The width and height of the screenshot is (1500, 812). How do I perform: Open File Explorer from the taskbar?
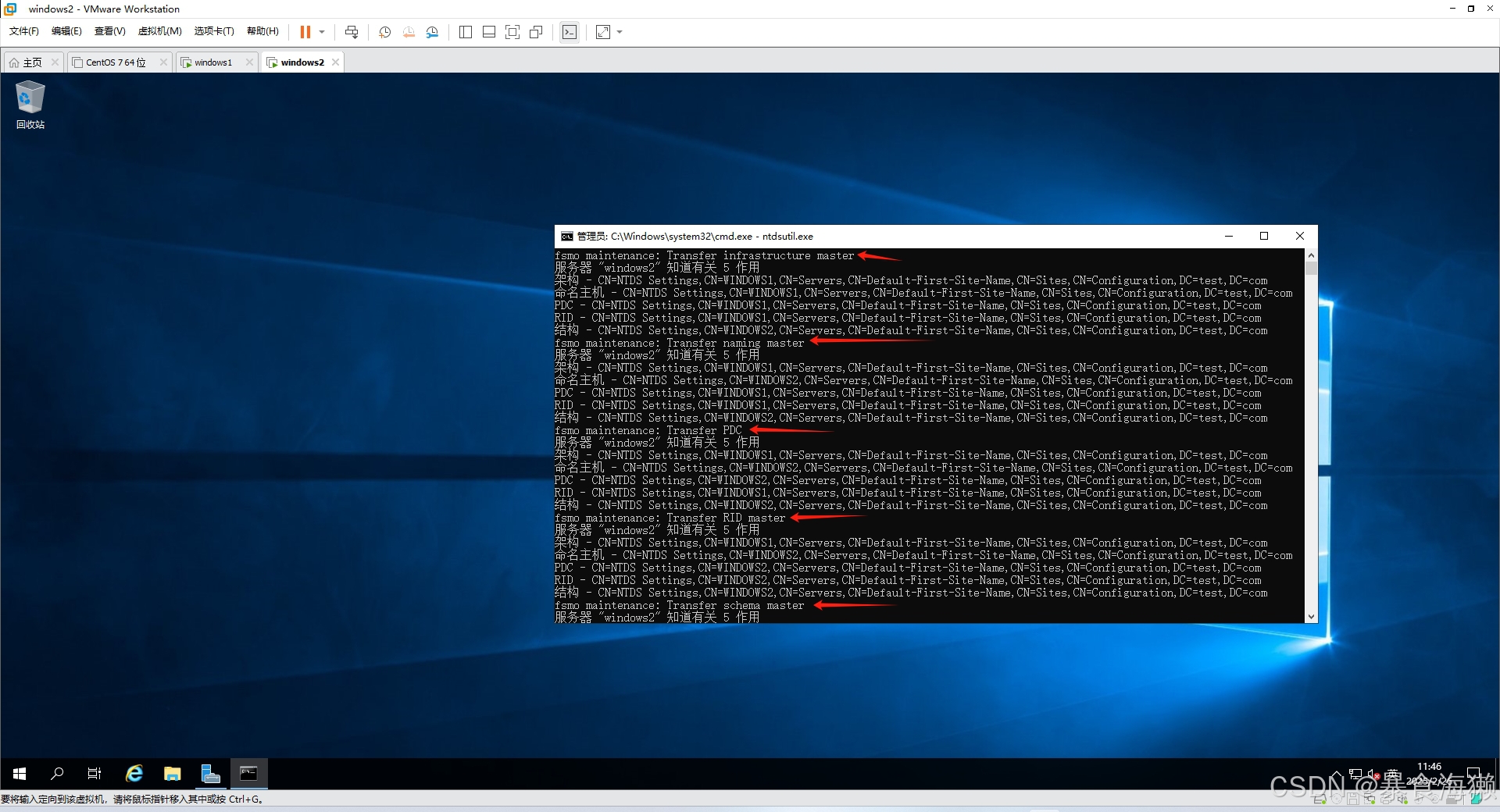(x=173, y=774)
